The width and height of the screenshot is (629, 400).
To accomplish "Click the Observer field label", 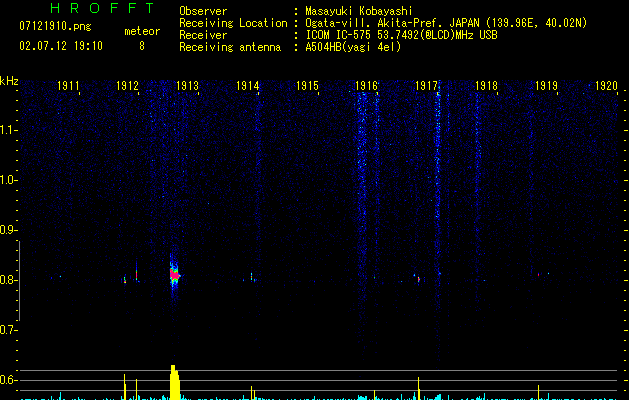I will pos(203,11).
